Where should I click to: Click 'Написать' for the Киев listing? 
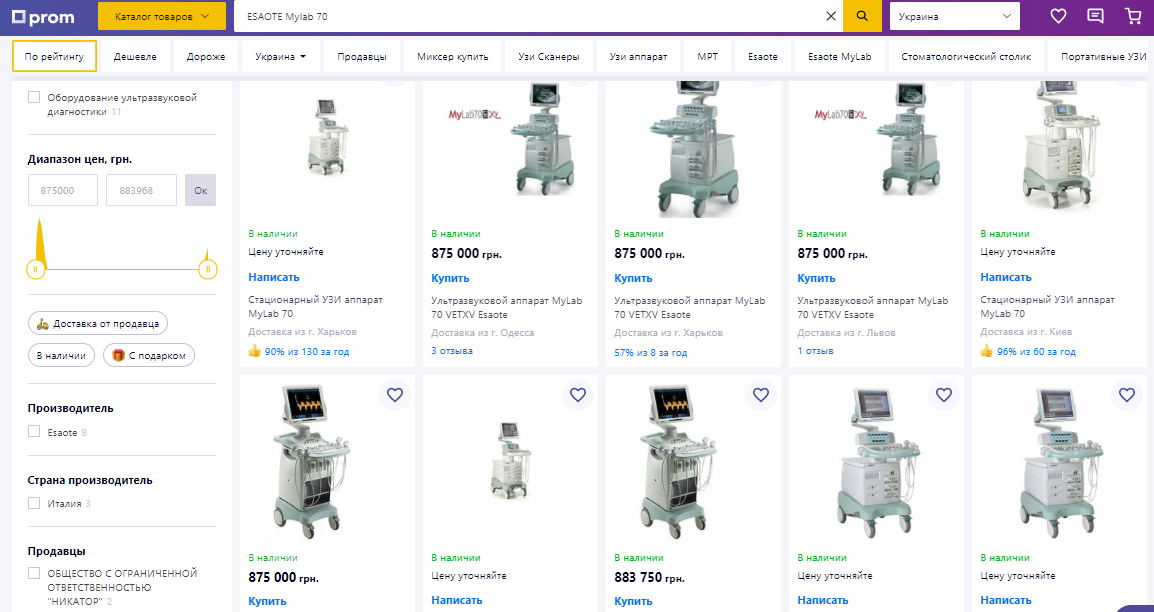1006,277
